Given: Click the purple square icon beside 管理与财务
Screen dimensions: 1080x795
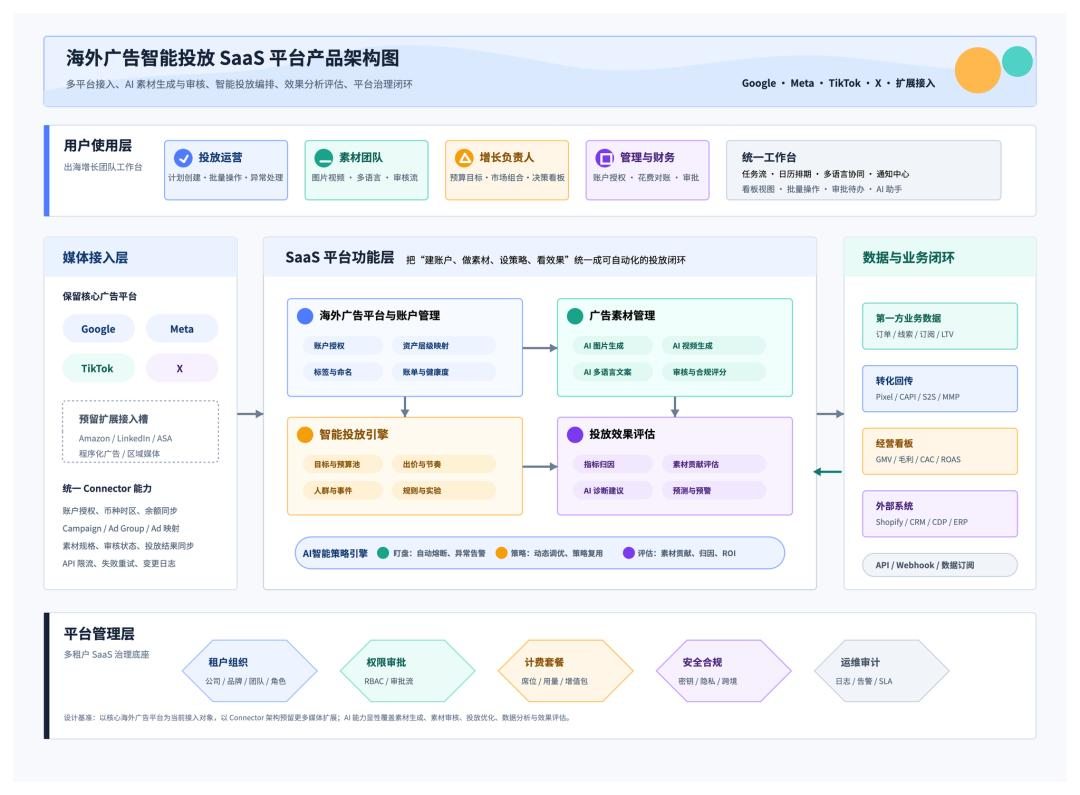Looking at the screenshot, I should coord(605,158).
